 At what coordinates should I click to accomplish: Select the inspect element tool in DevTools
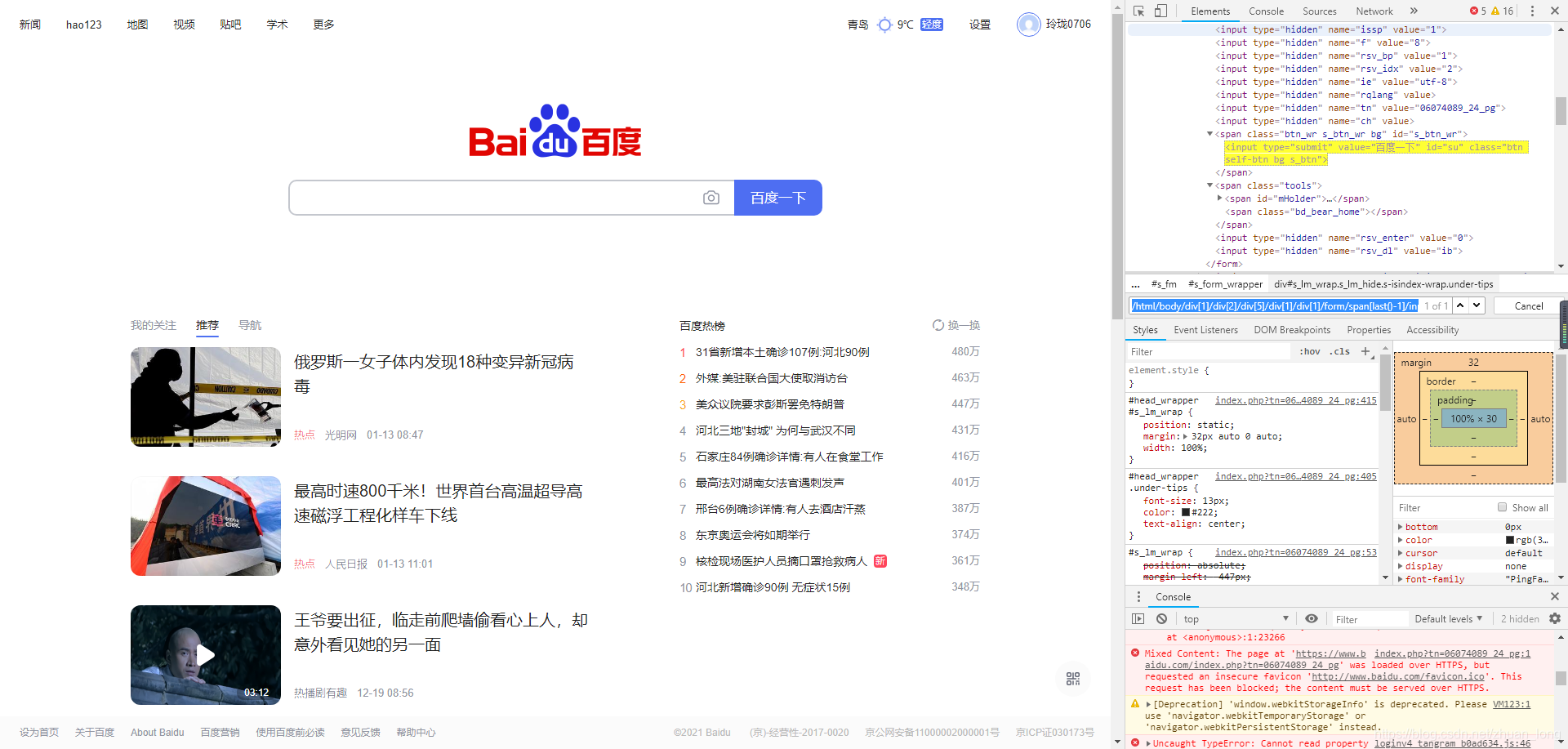[1138, 11]
